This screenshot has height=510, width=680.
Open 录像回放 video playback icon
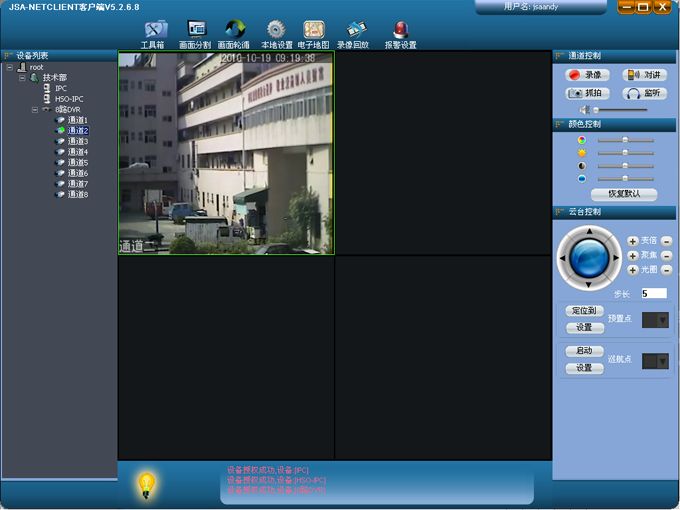tap(356, 29)
